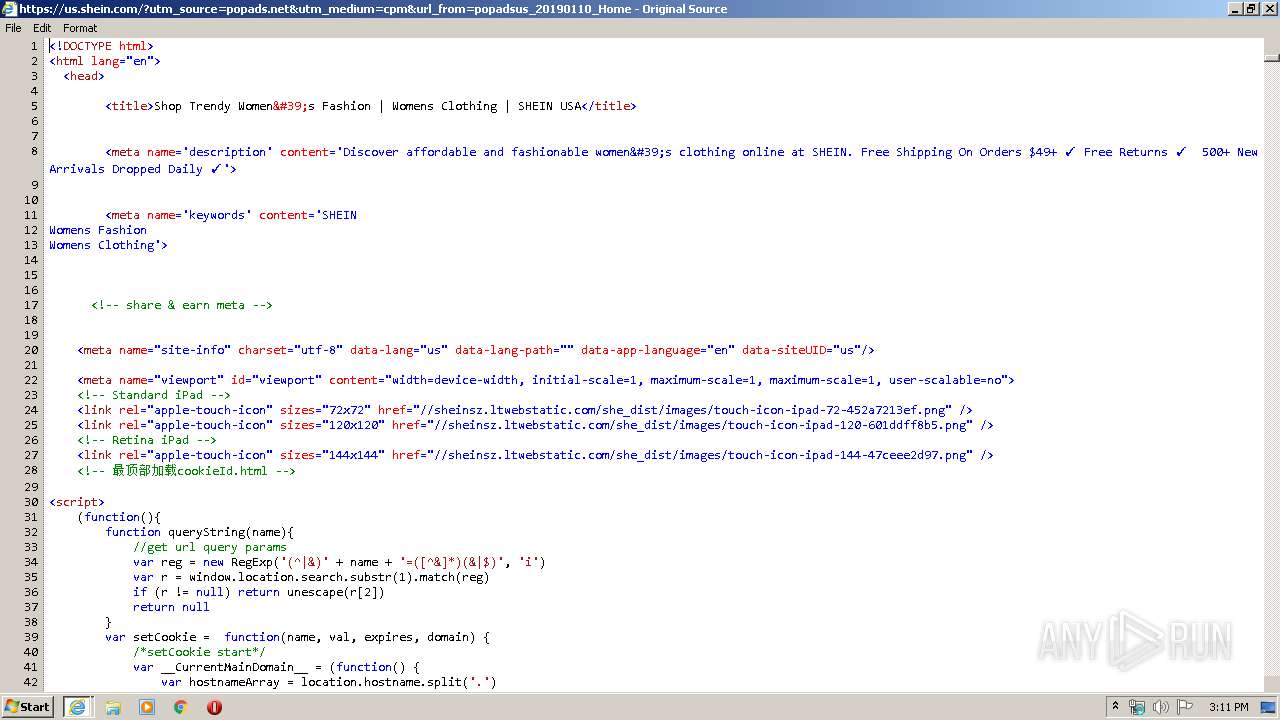Open the Edit menu

[x=42, y=28]
